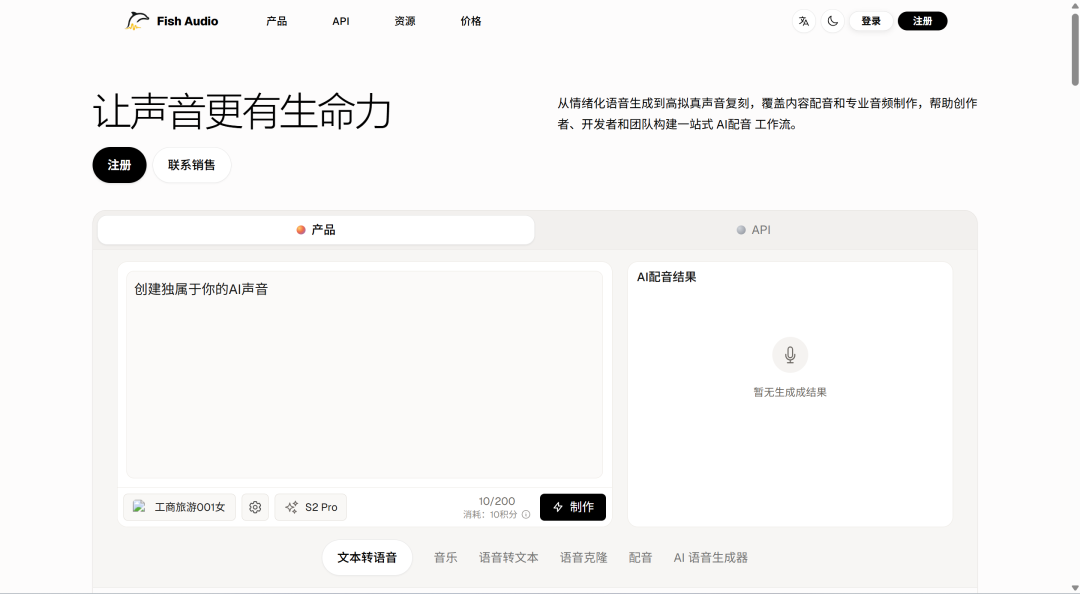The image size is (1080, 594).
Task: Go to 价格 pricing page
Action: click(470, 21)
